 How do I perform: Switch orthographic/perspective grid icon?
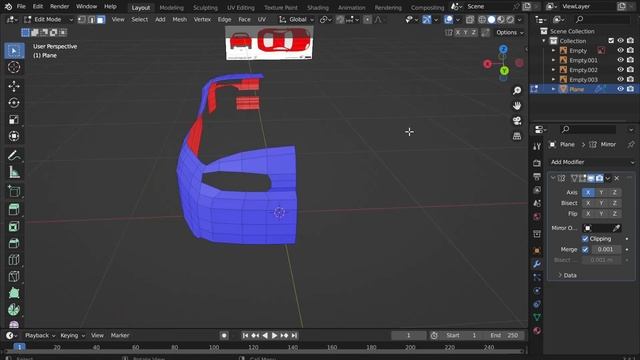tap(517, 136)
